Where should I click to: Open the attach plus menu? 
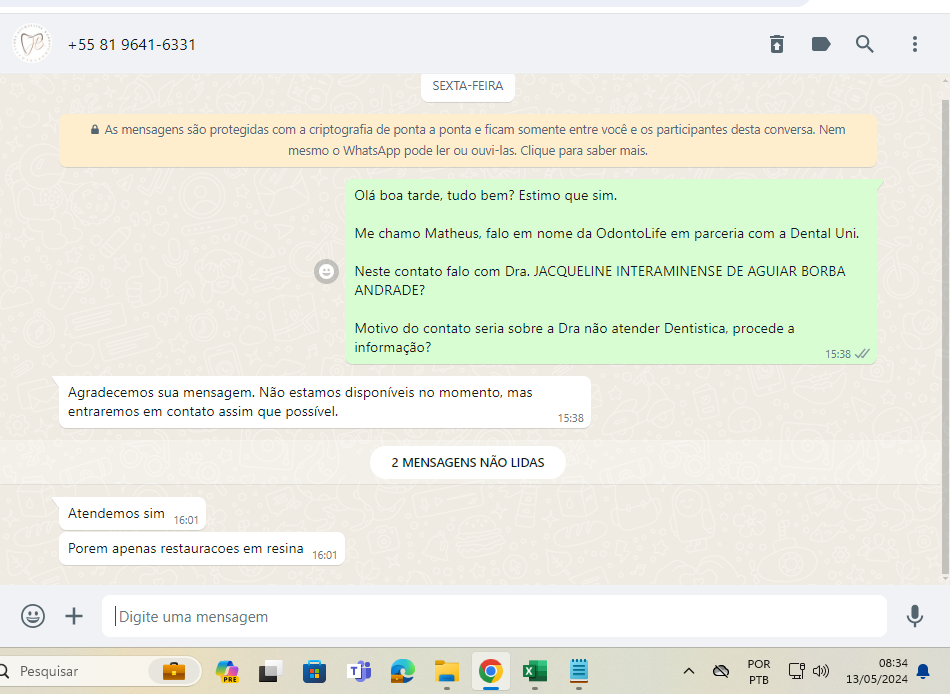point(74,616)
